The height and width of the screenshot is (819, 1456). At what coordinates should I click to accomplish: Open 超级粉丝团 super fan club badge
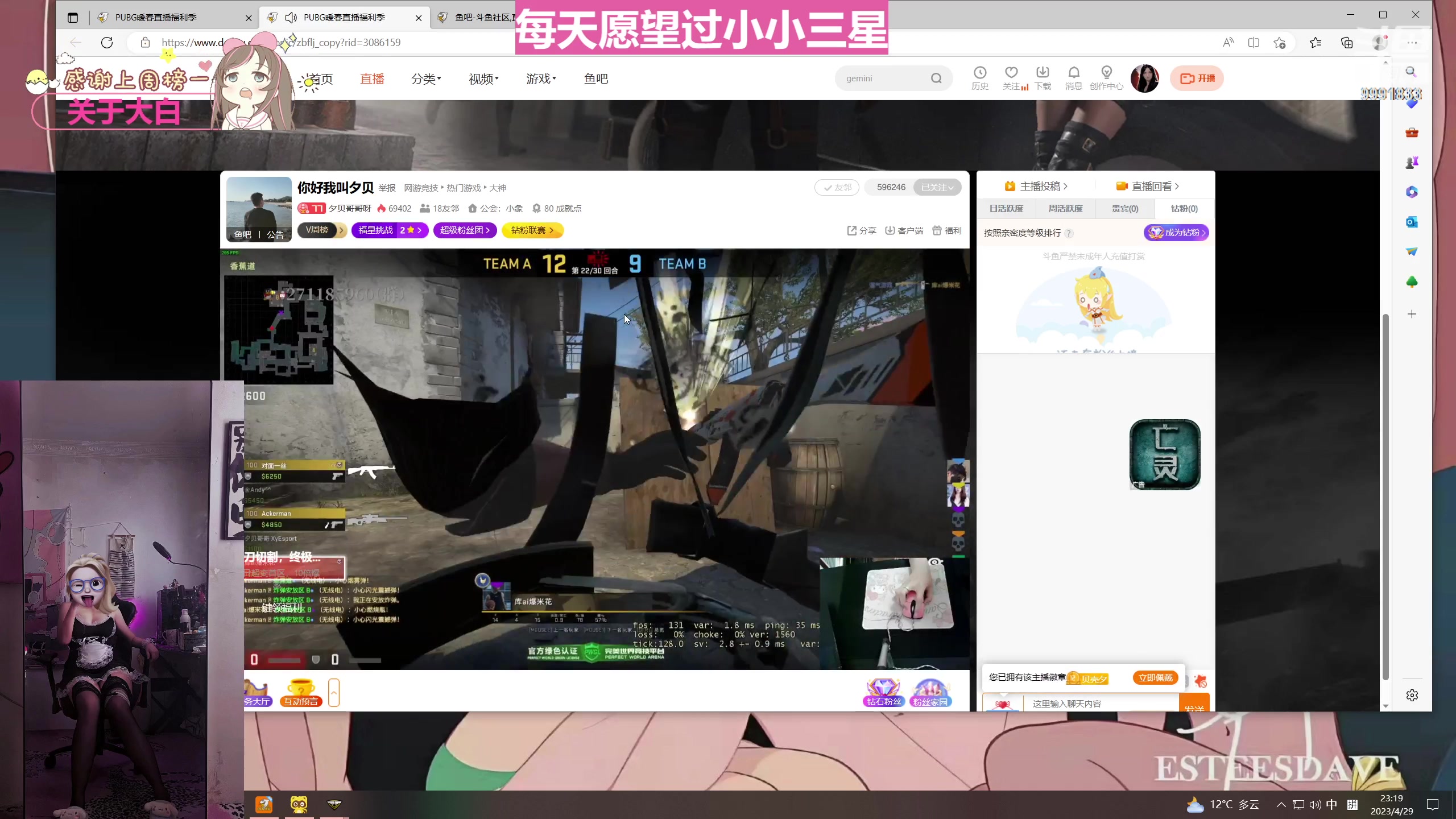pyautogui.click(x=465, y=230)
